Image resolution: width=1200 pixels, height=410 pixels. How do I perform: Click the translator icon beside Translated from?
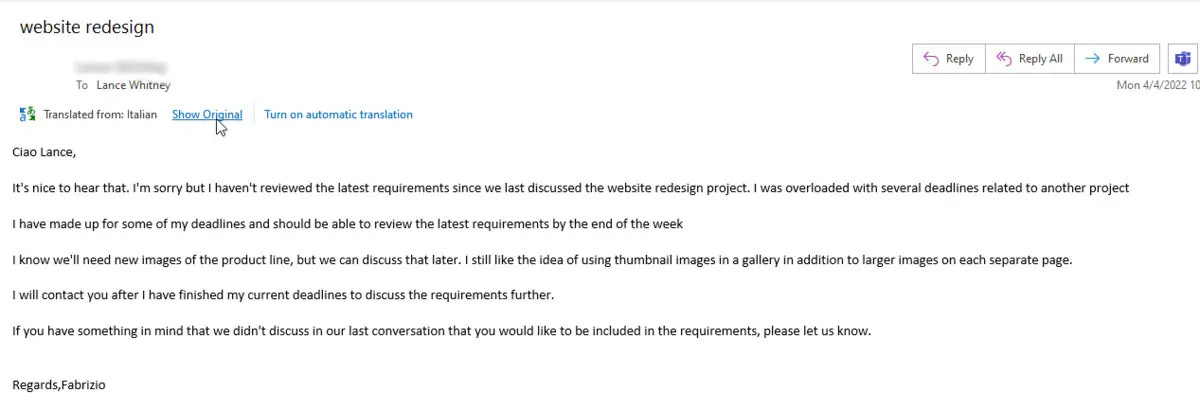tap(27, 115)
